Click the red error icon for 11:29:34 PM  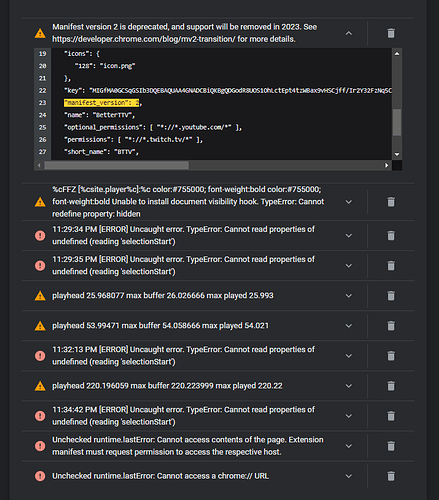pos(40,236)
